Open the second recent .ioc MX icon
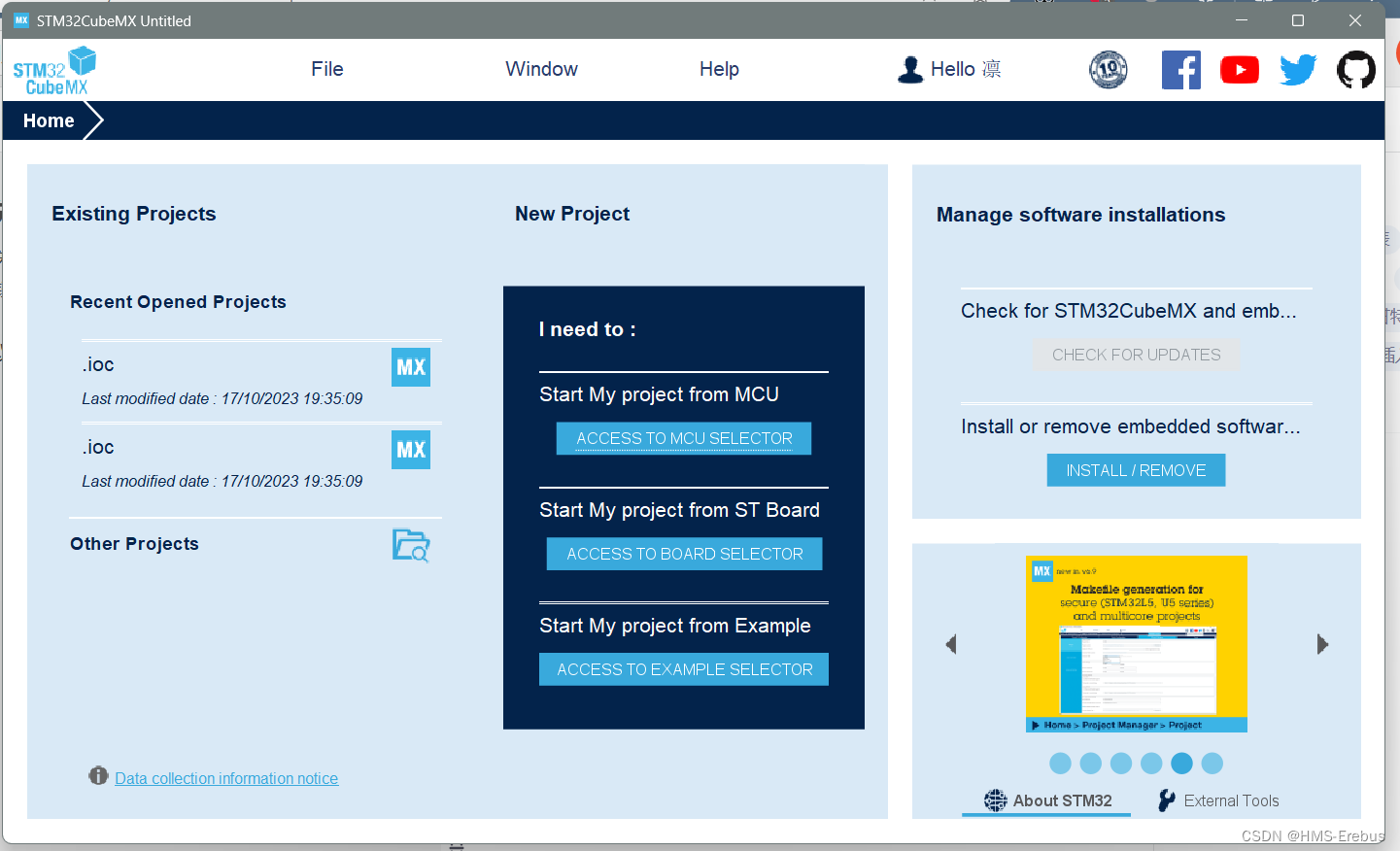The image size is (1400, 851). 411,450
